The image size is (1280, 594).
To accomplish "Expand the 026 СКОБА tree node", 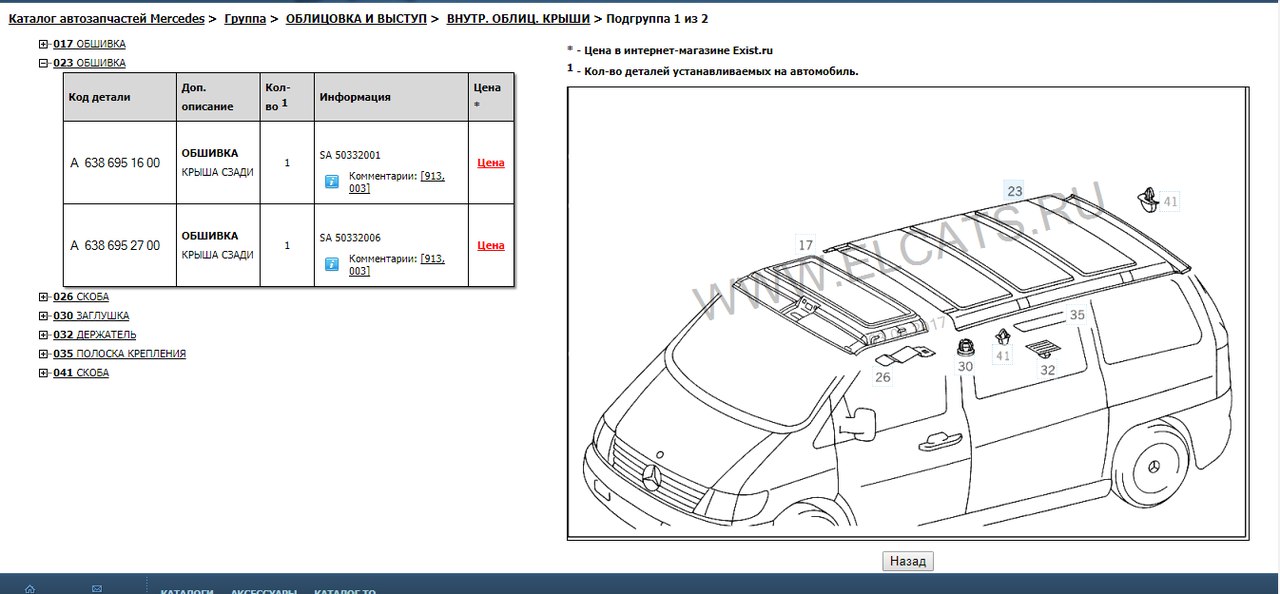I will point(43,297).
